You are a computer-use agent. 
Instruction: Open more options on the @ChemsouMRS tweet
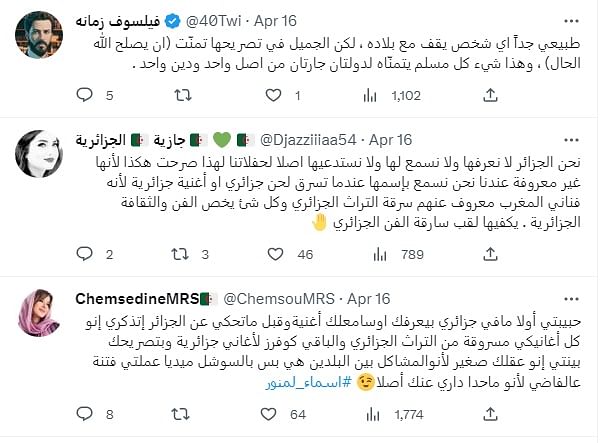571,299
